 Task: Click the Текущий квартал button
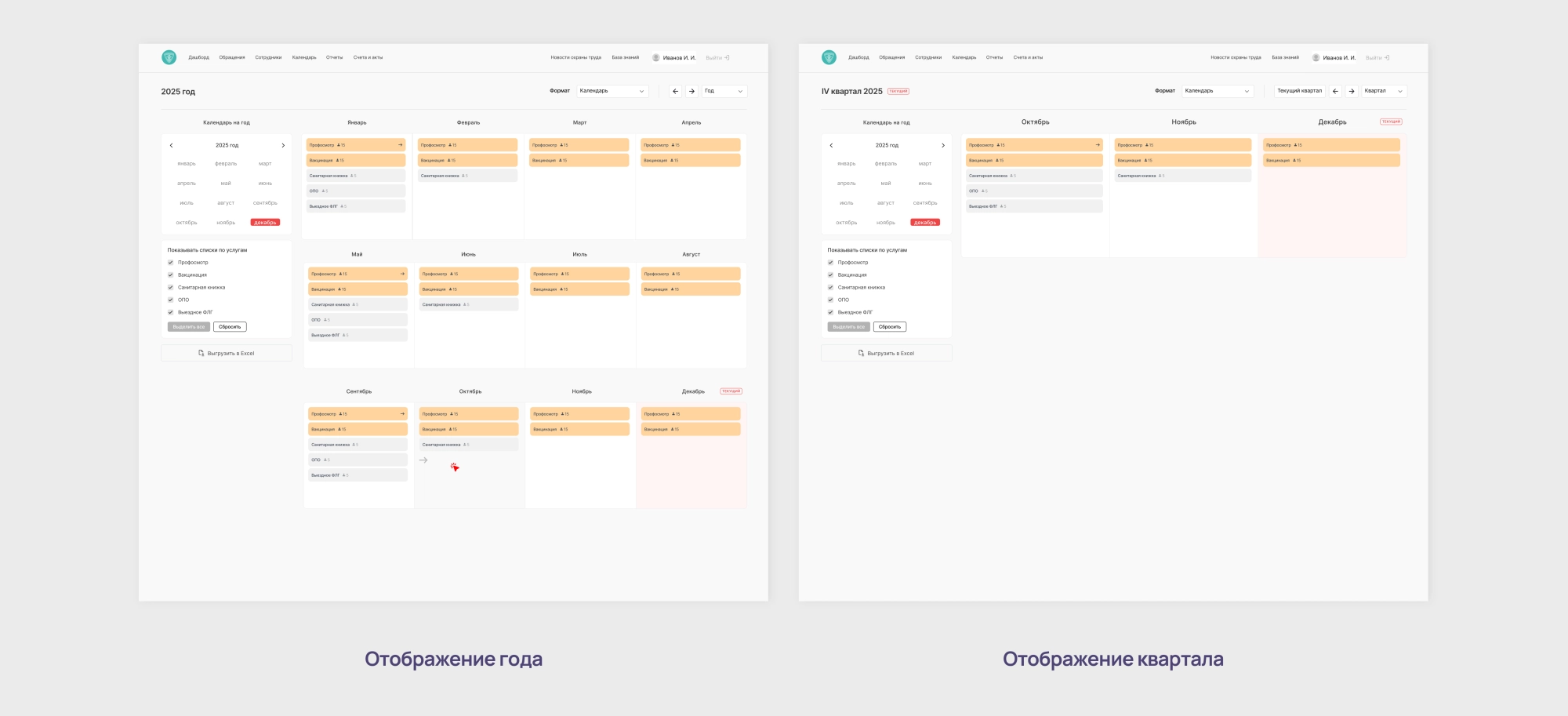[1299, 91]
